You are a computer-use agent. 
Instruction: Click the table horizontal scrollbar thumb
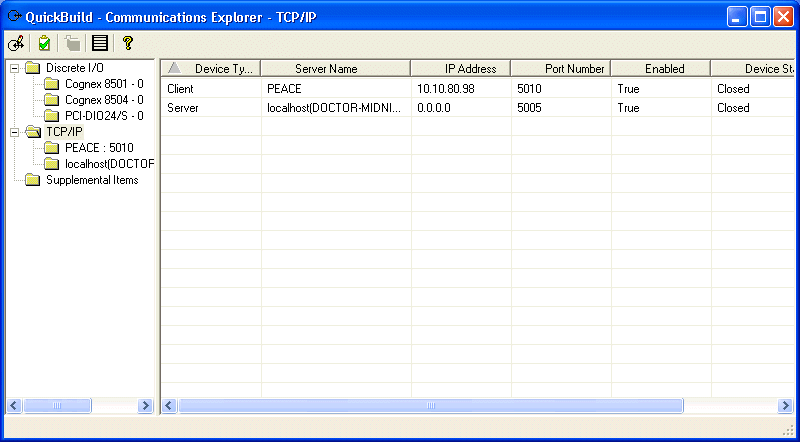[431, 406]
